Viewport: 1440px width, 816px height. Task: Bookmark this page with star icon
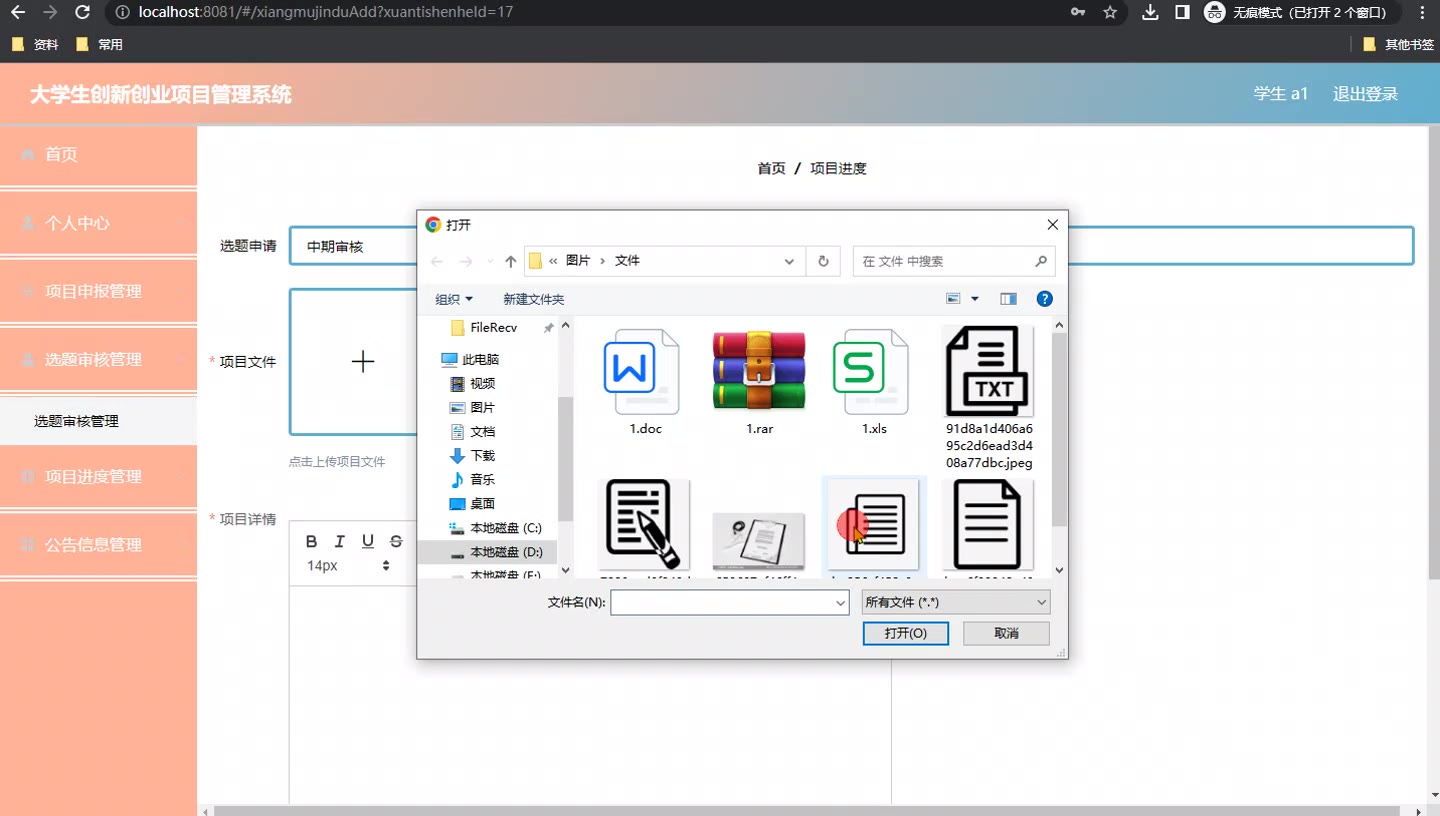tap(1110, 13)
